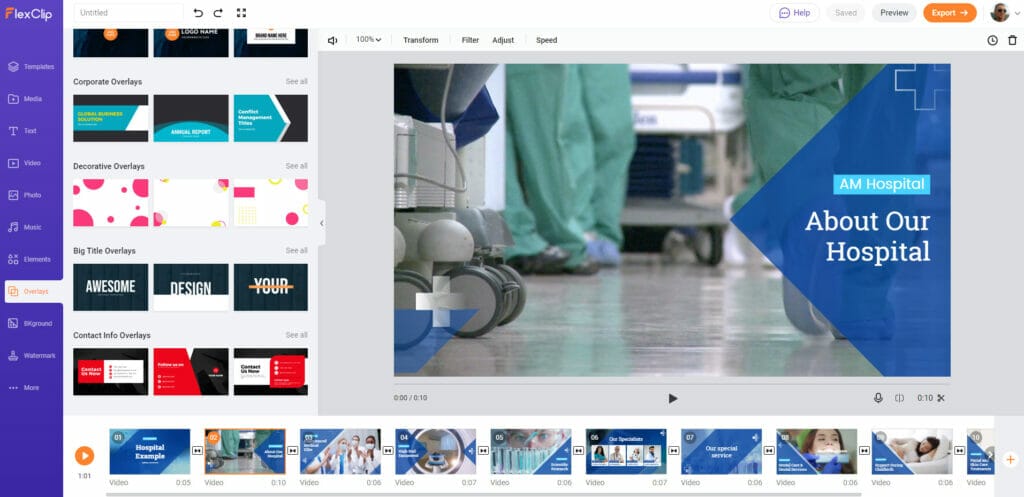Open duration clock icon

(992, 40)
